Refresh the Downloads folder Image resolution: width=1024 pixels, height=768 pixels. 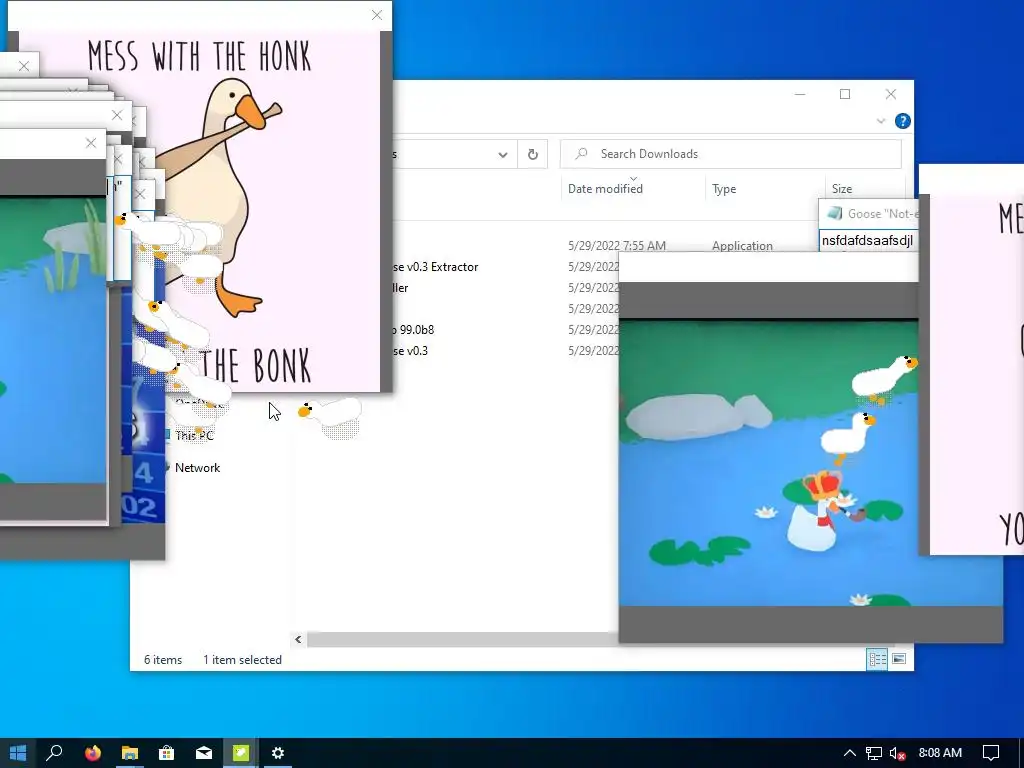pos(533,155)
